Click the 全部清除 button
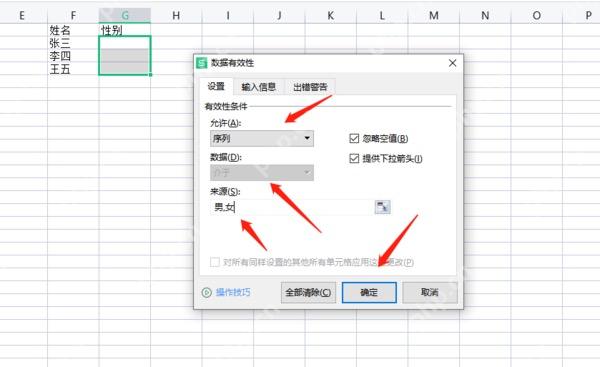600x367 pixels. tap(308, 293)
